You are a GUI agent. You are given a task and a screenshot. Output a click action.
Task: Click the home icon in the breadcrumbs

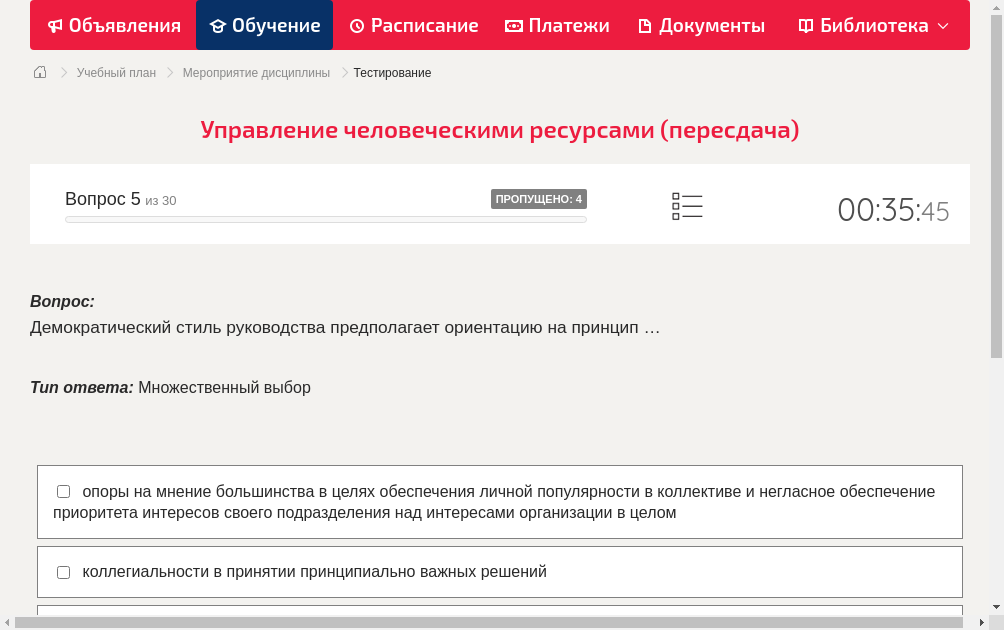coord(40,72)
